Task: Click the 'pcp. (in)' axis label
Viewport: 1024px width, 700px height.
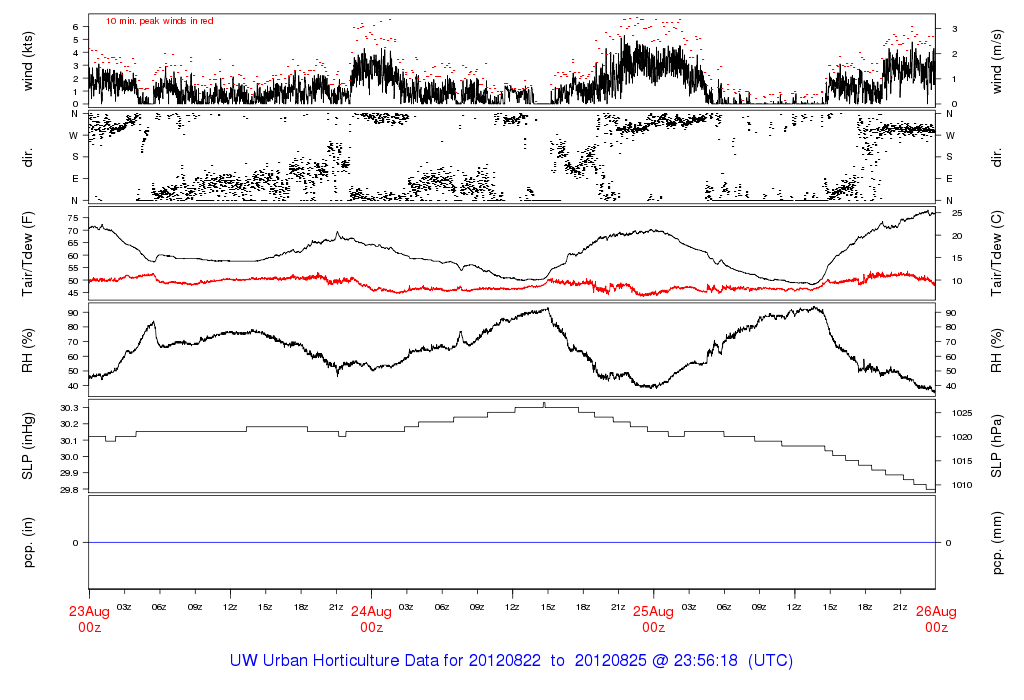Action: point(28,543)
